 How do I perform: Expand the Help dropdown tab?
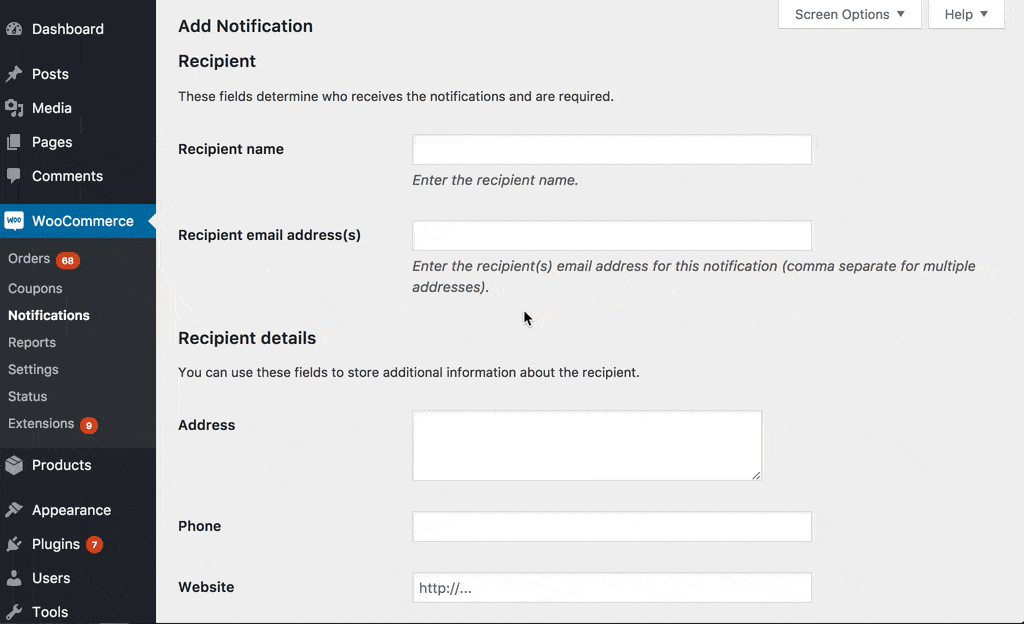click(966, 14)
